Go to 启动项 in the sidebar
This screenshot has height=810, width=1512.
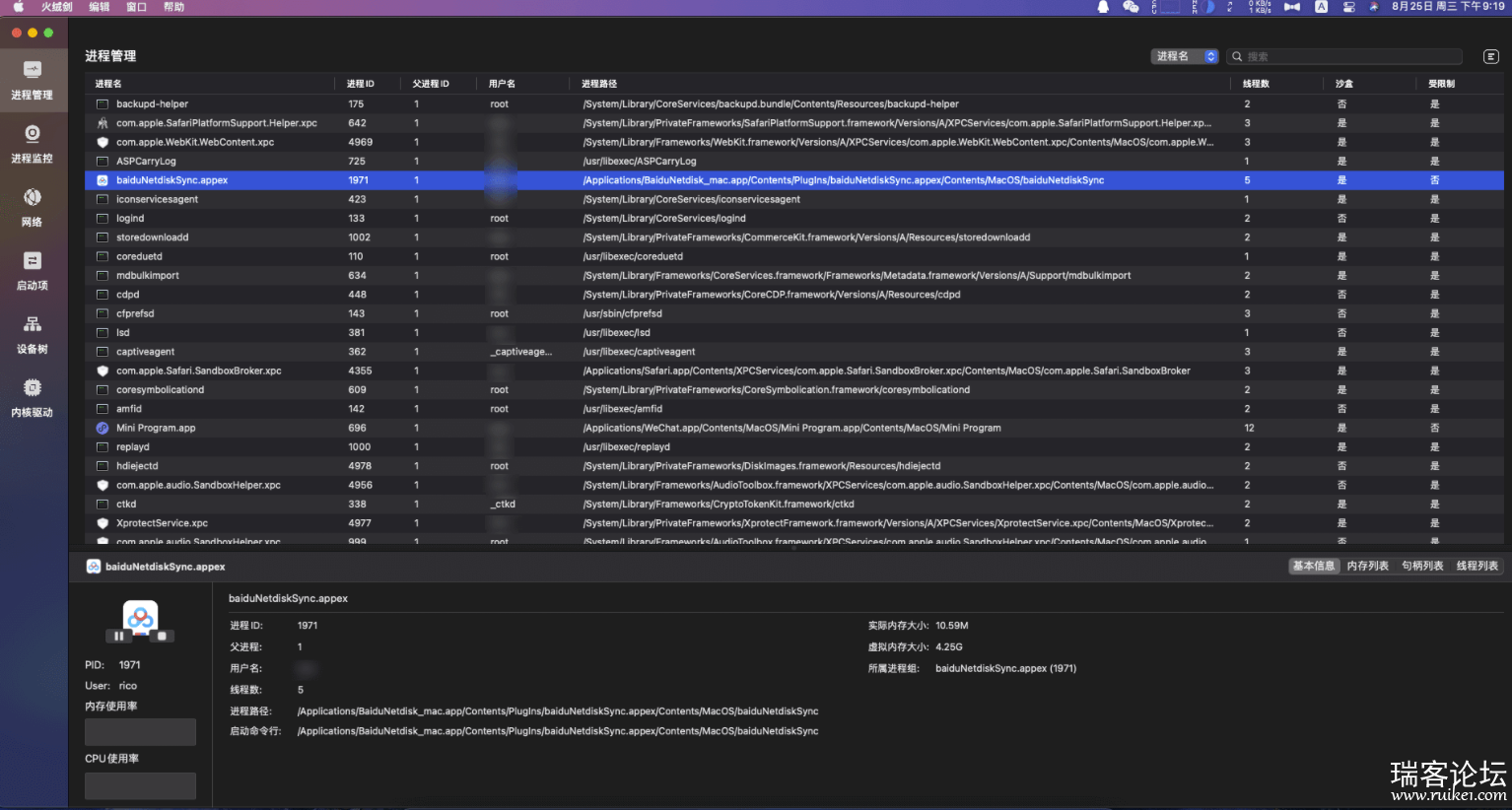(x=32, y=270)
